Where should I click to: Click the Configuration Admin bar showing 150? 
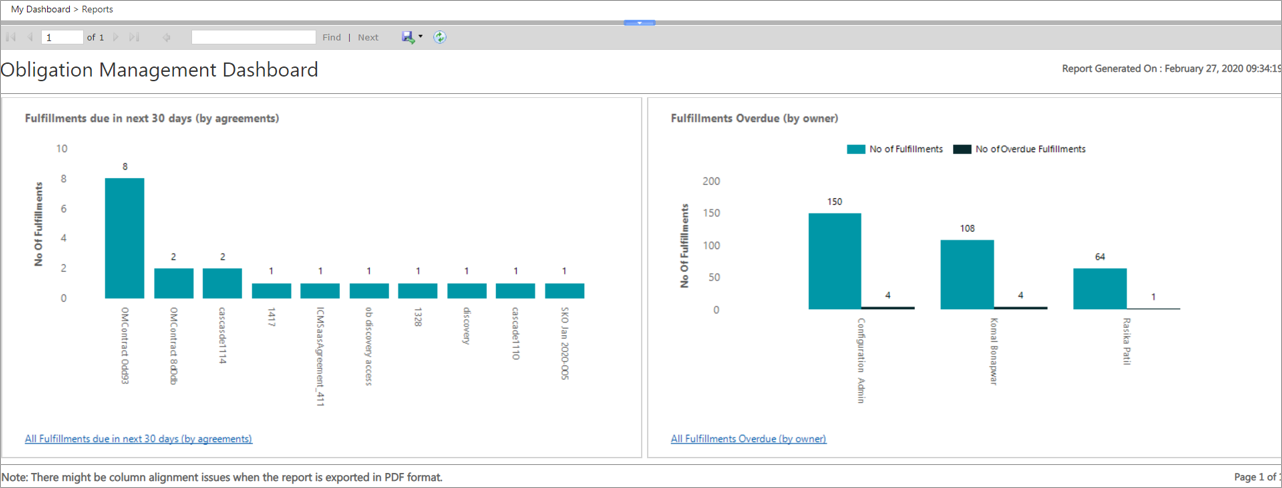pos(835,260)
